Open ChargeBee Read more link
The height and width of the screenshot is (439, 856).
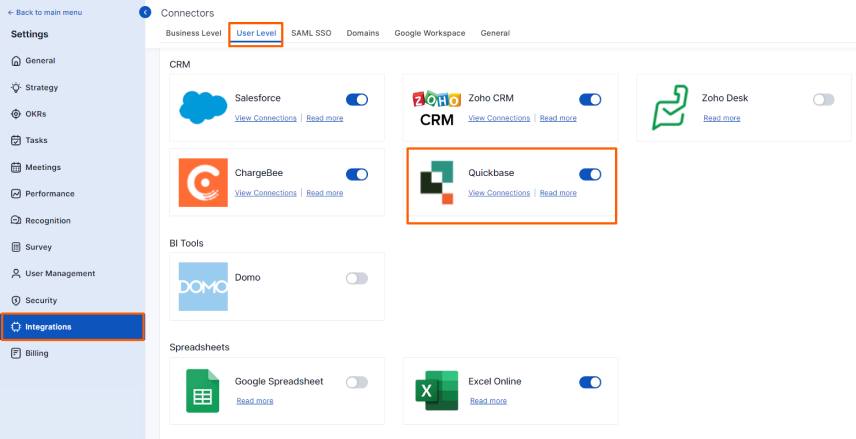325,193
